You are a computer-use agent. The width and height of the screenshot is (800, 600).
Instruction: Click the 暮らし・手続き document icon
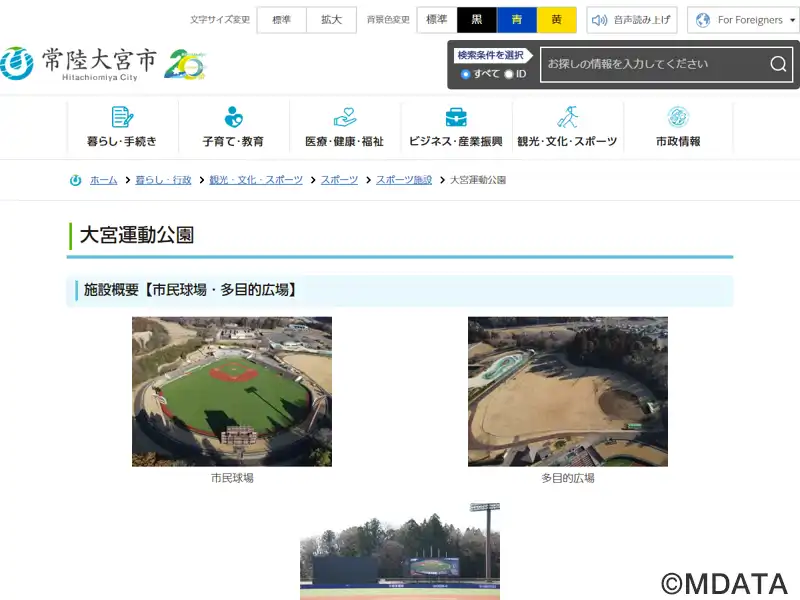[122, 117]
